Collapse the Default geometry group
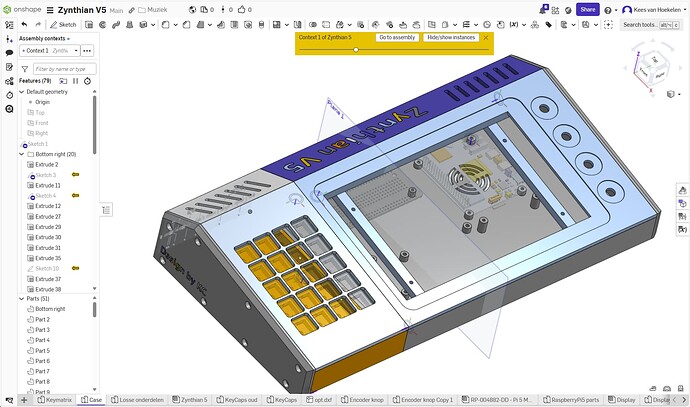The height and width of the screenshot is (407, 690). point(22,92)
